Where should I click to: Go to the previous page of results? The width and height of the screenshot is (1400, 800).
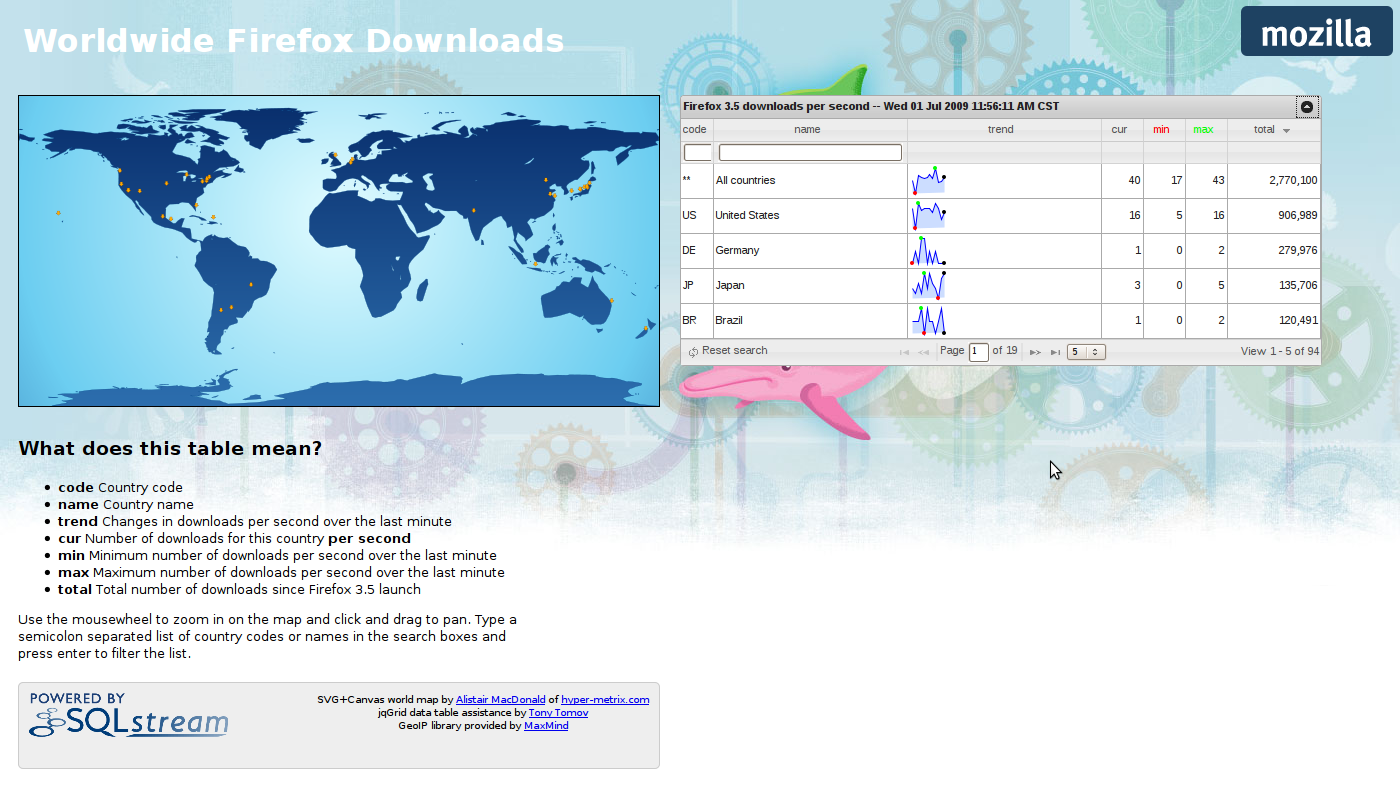pyautogui.click(x=924, y=352)
